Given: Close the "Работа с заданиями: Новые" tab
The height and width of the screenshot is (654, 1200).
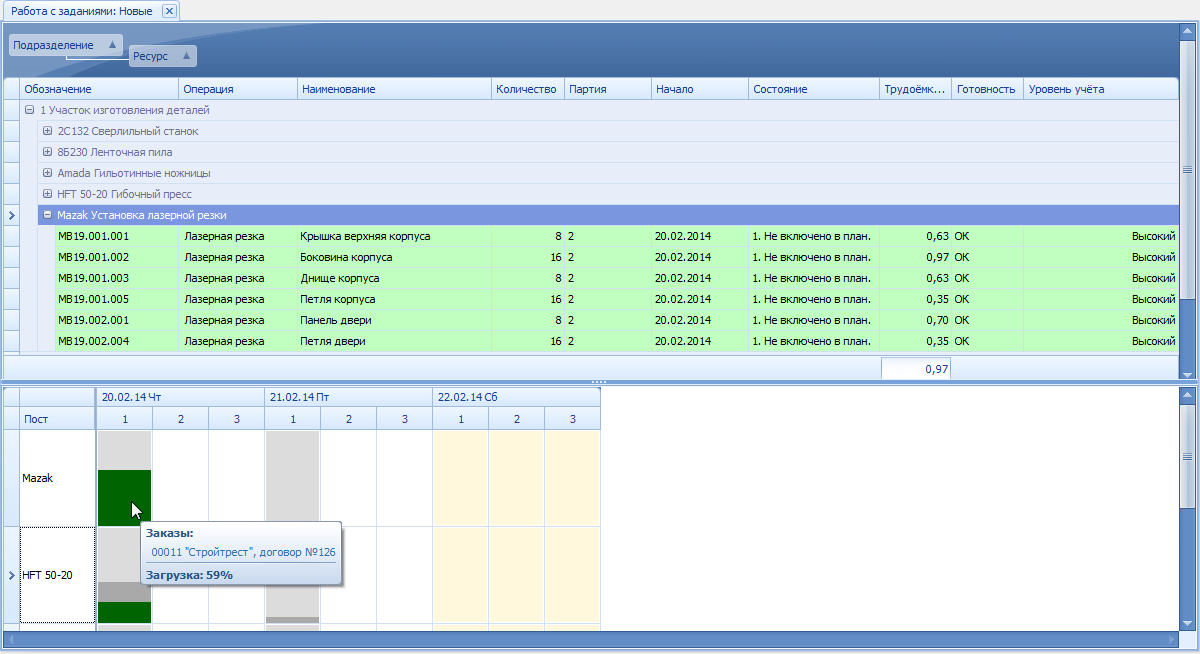Looking at the screenshot, I should click(x=169, y=11).
